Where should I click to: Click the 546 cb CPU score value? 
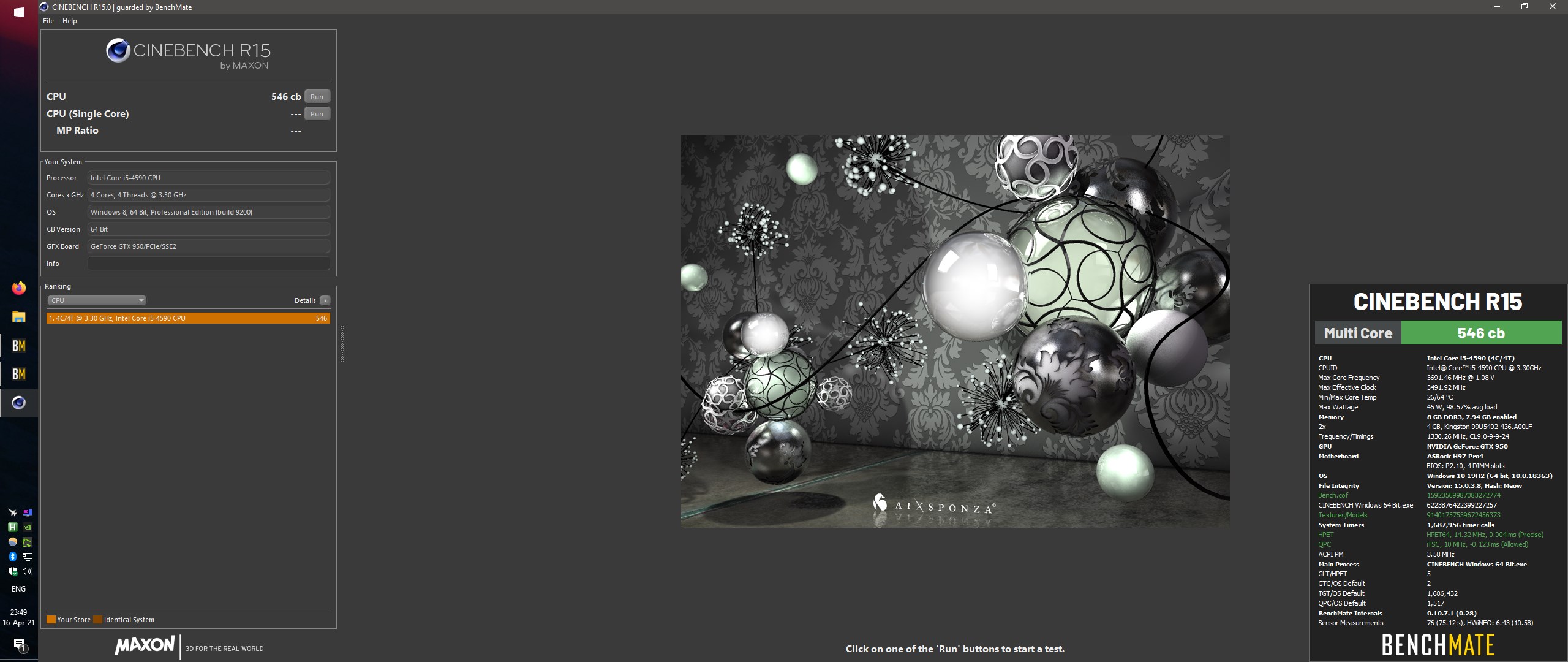pos(286,97)
